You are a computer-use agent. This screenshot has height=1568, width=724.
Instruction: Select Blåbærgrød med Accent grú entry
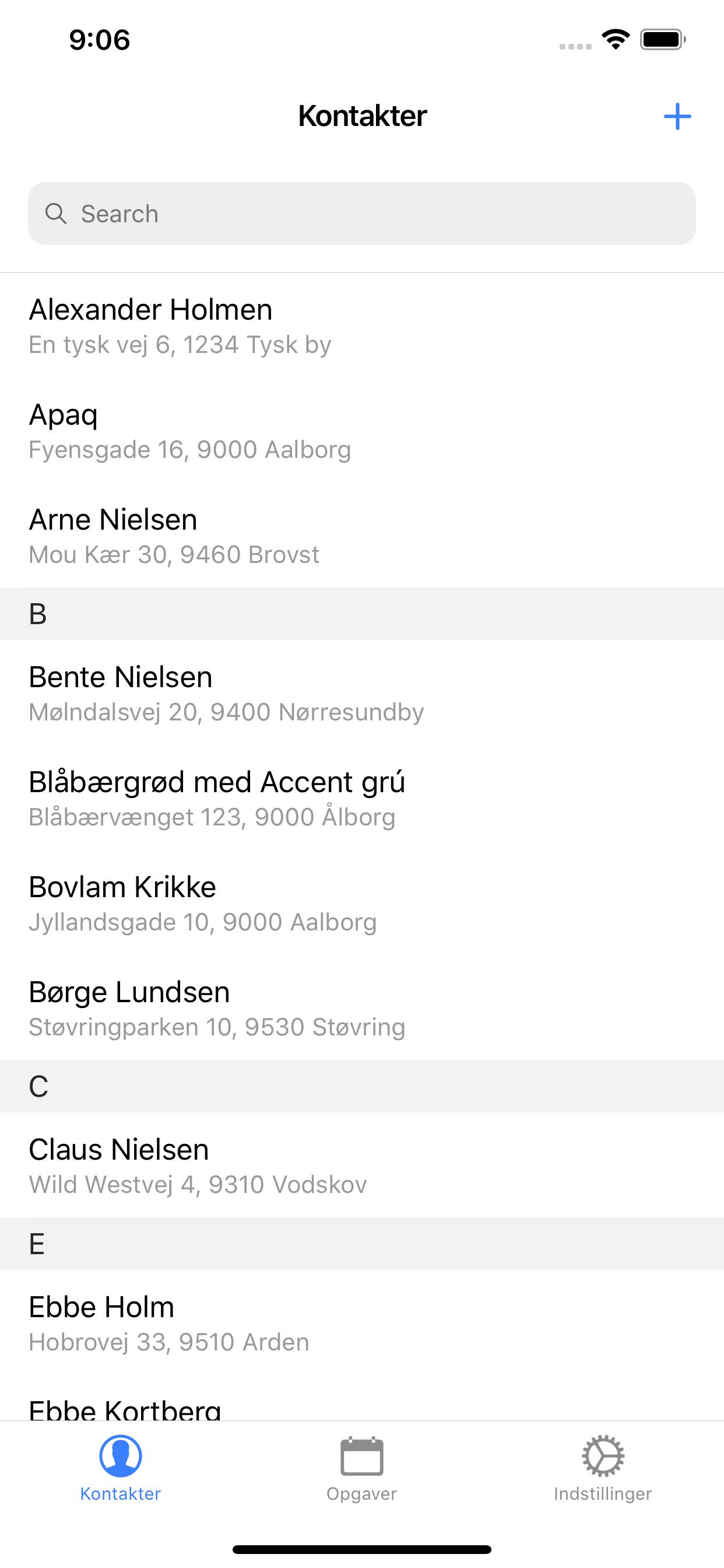(x=362, y=798)
